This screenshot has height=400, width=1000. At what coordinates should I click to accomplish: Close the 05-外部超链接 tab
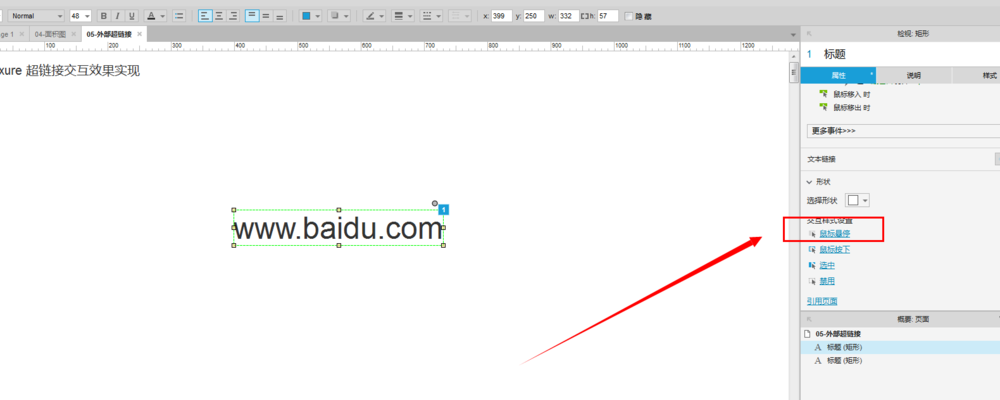point(139,34)
